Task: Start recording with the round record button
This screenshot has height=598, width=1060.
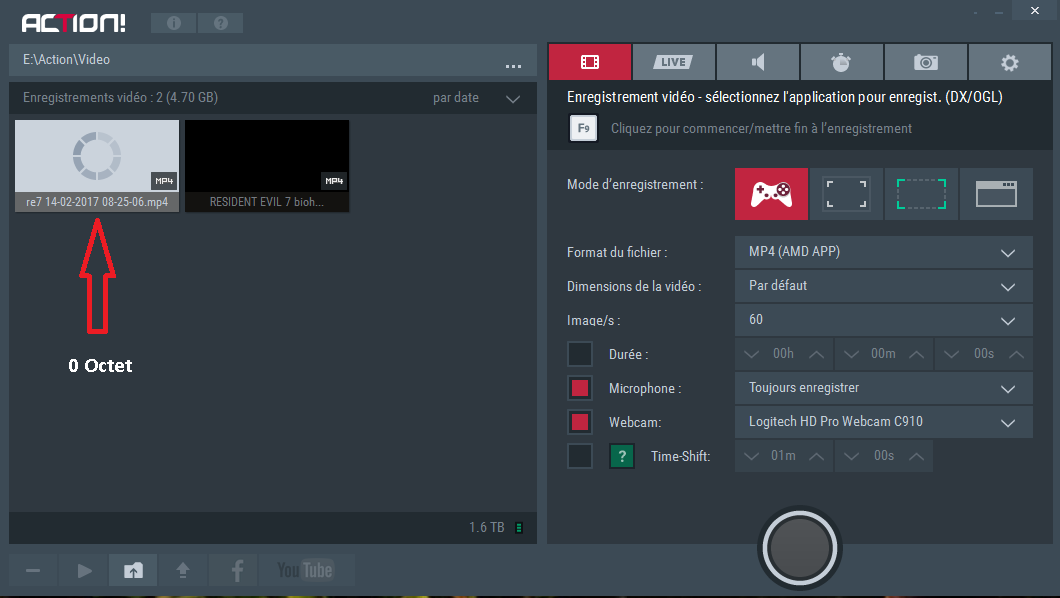Action: pyautogui.click(x=800, y=548)
